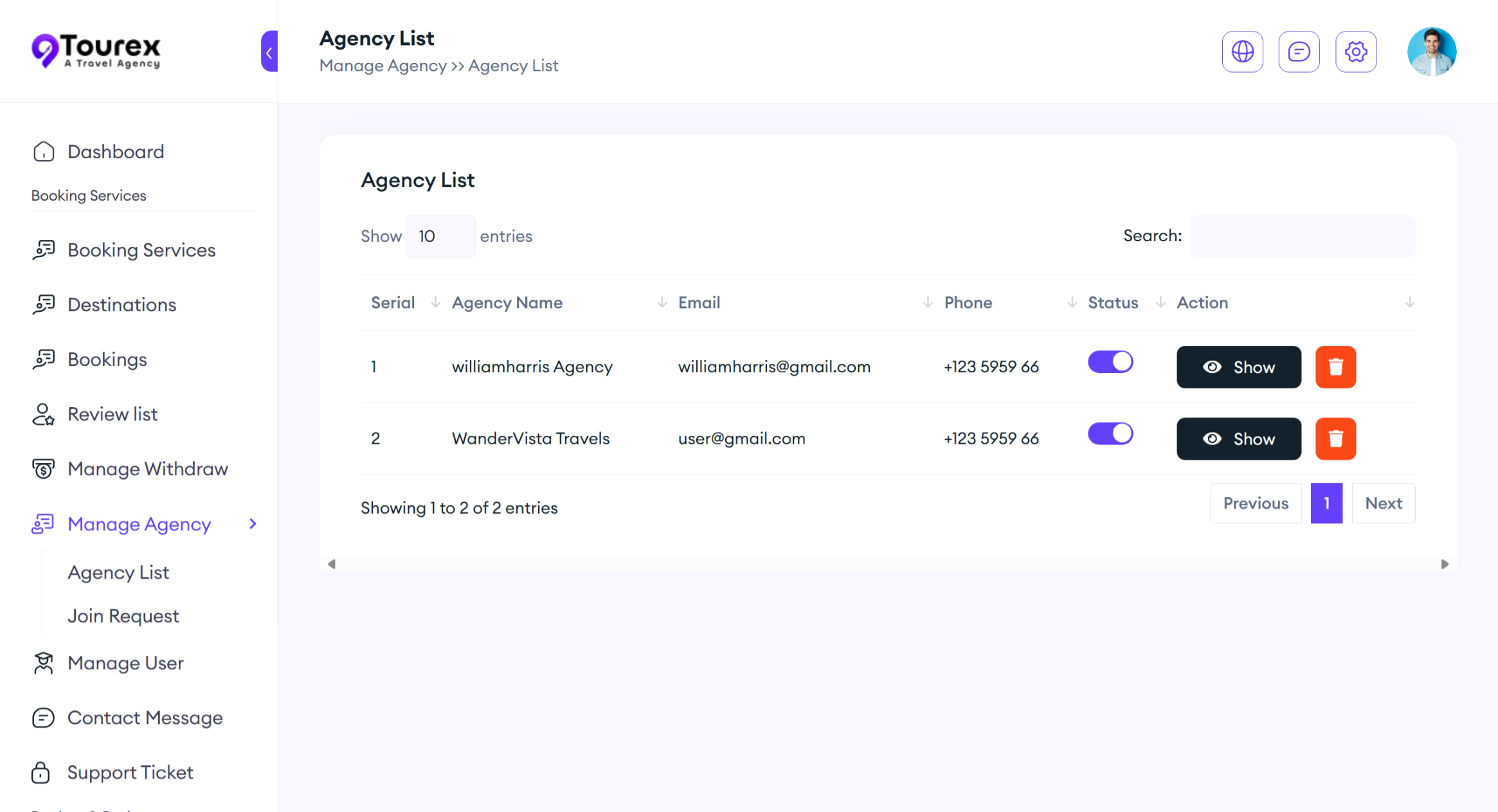Click the Dashboard home icon

44,152
